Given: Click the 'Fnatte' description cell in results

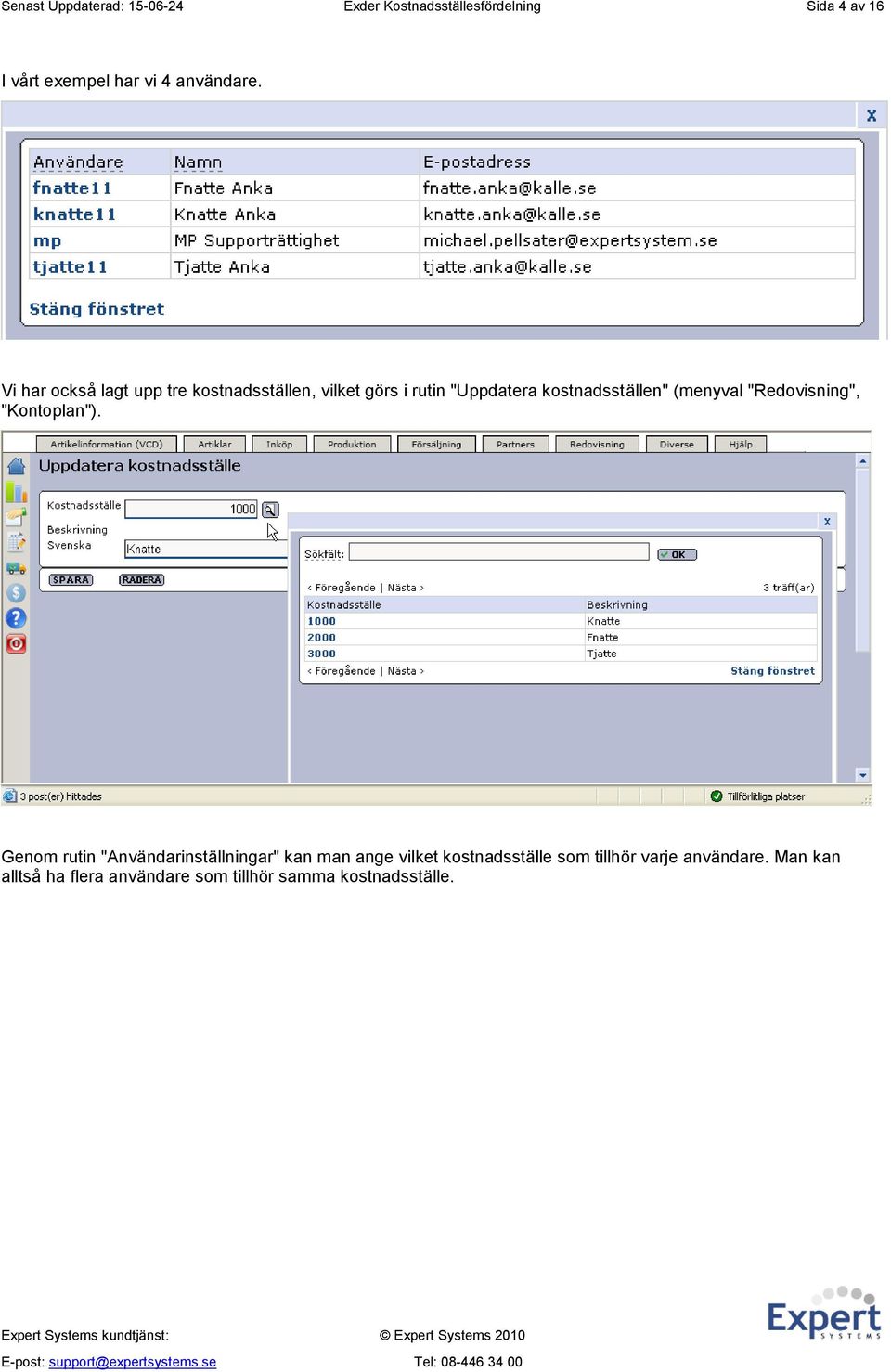Looking at the screenshot, I should (602, 638).
